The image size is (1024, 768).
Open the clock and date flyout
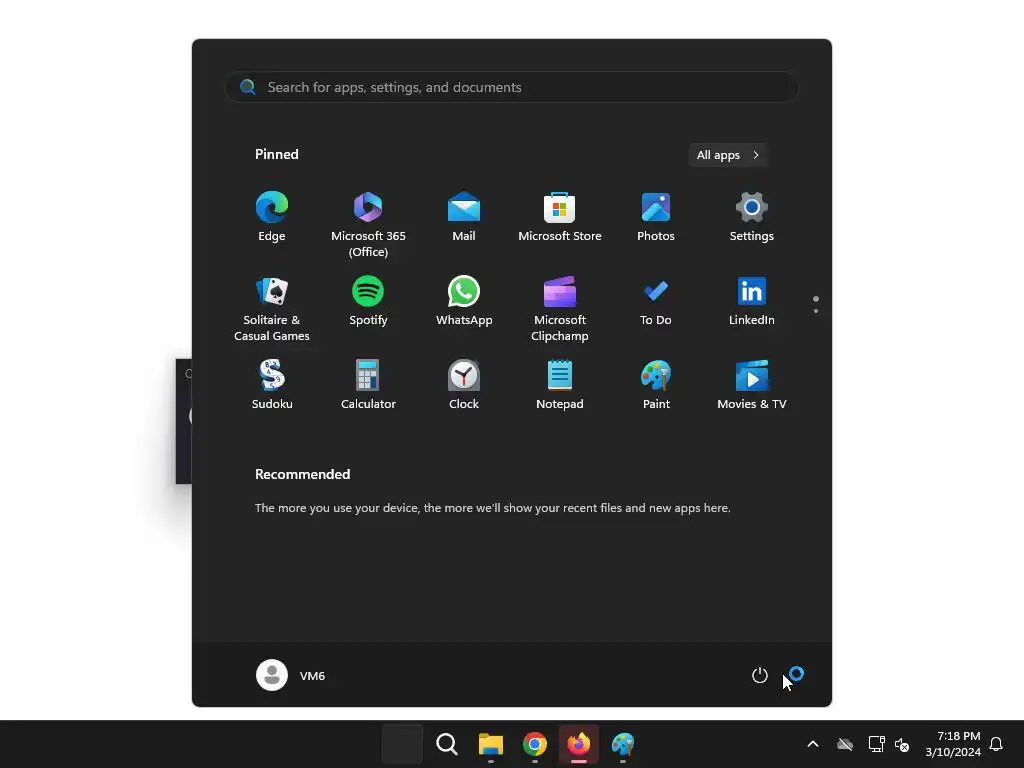[x=953, y=744]
